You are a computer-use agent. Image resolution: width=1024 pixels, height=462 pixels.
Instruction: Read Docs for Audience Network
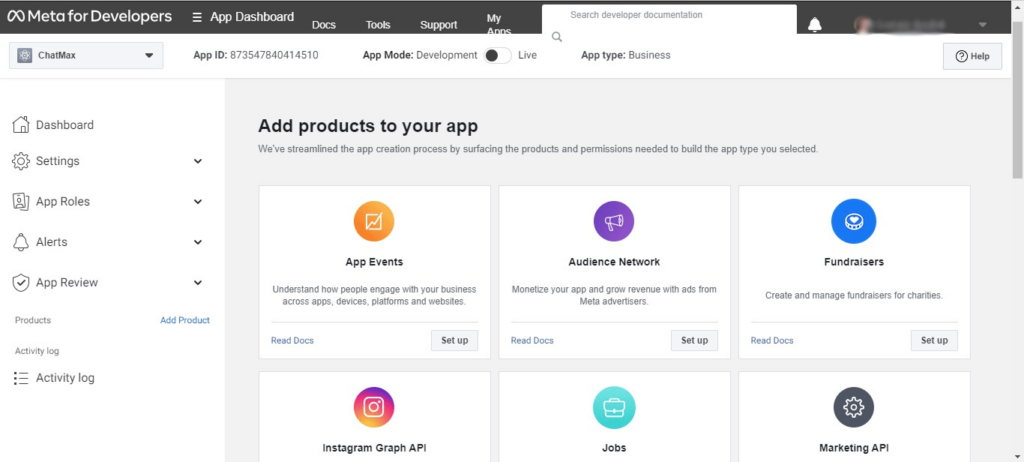point(532,340)
